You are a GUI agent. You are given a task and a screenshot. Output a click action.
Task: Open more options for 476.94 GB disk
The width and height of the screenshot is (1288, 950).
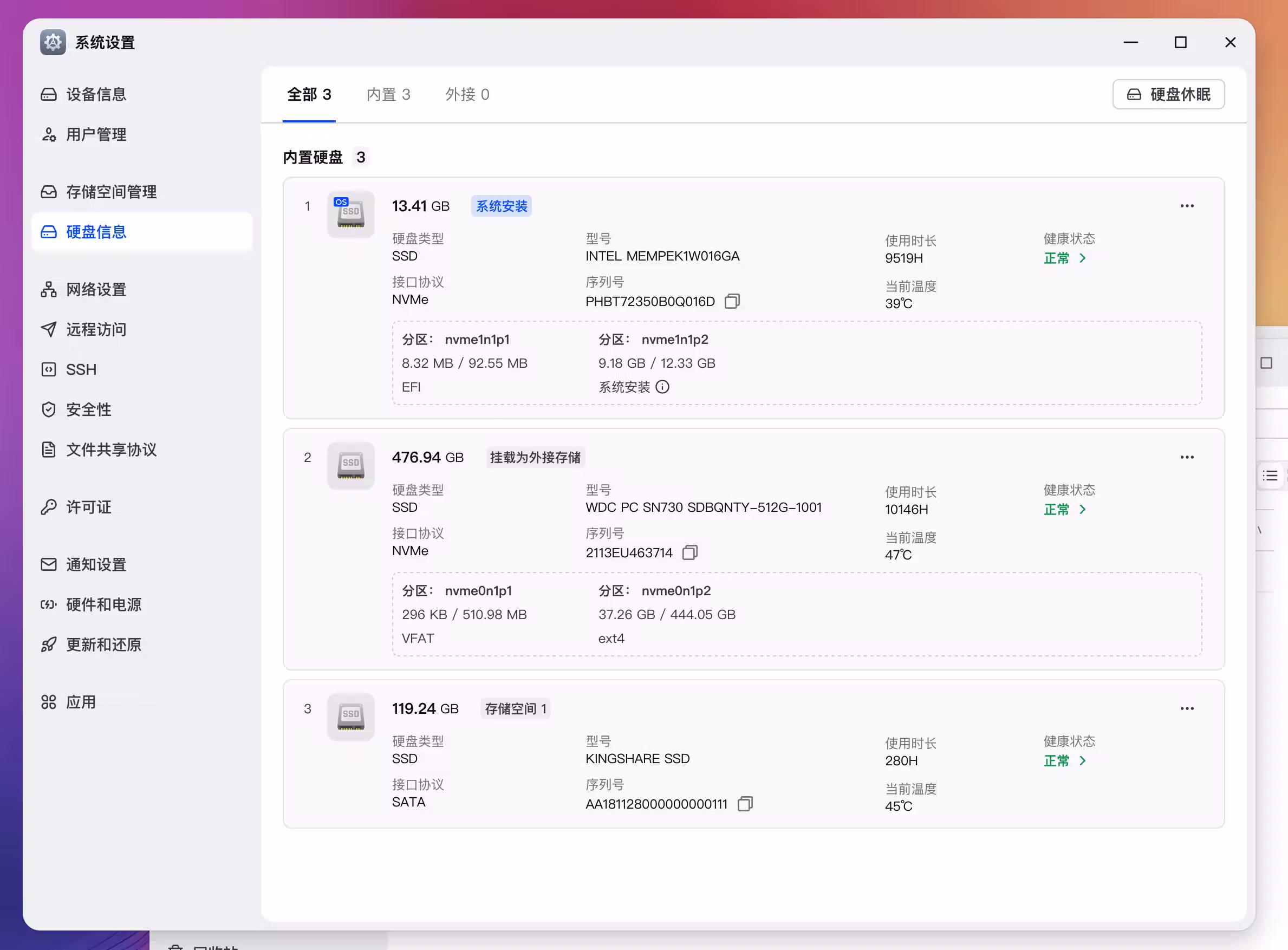coord(1187,457)
